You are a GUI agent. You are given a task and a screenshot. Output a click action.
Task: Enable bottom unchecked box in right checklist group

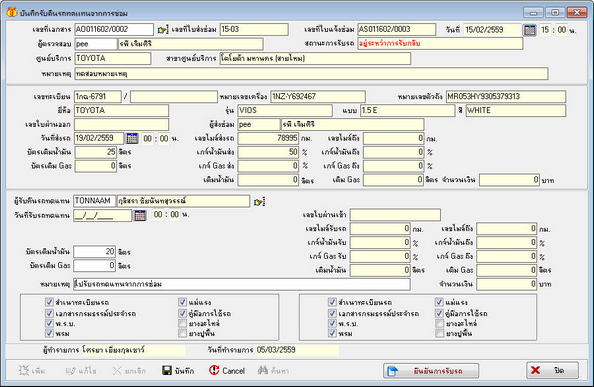439,333
